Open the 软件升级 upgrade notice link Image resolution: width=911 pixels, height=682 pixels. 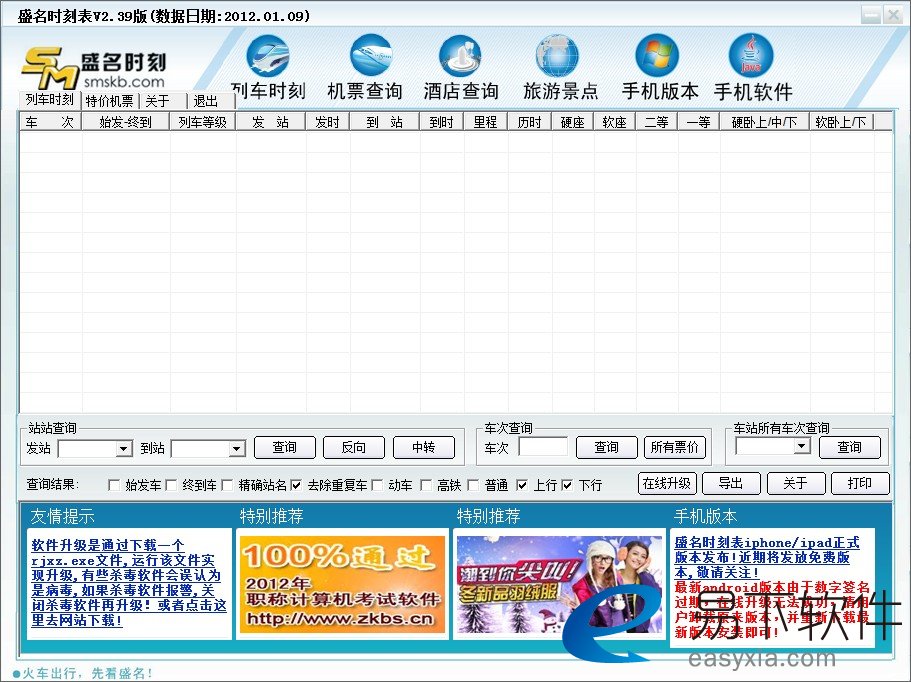tap(129, 583)
